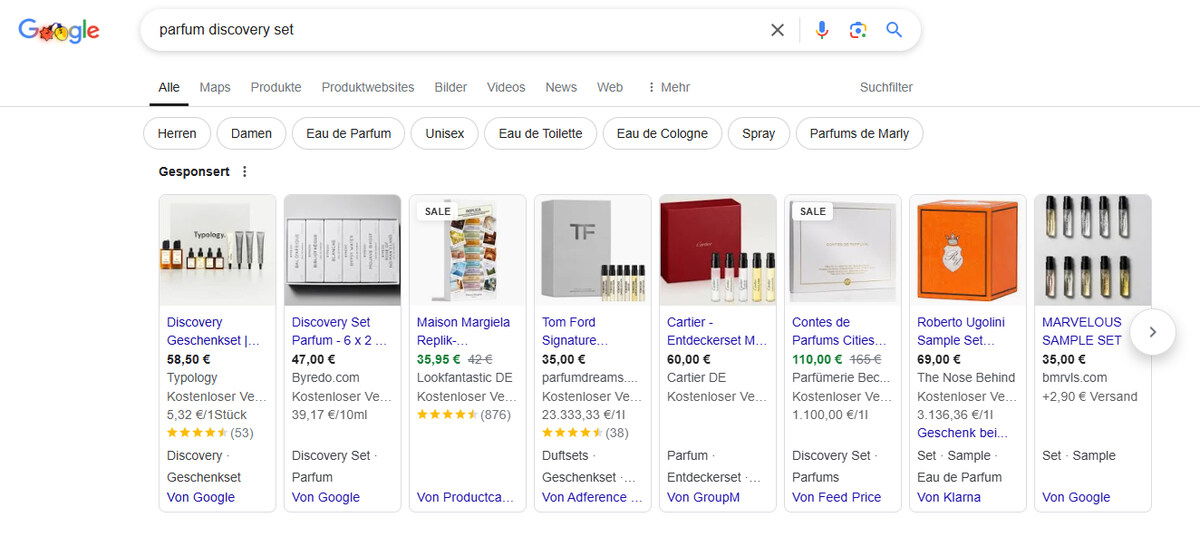This screenshot has height=537, width=1200.
Task: Click the 35,95 € sale price
Action: [x=439, y=359]
